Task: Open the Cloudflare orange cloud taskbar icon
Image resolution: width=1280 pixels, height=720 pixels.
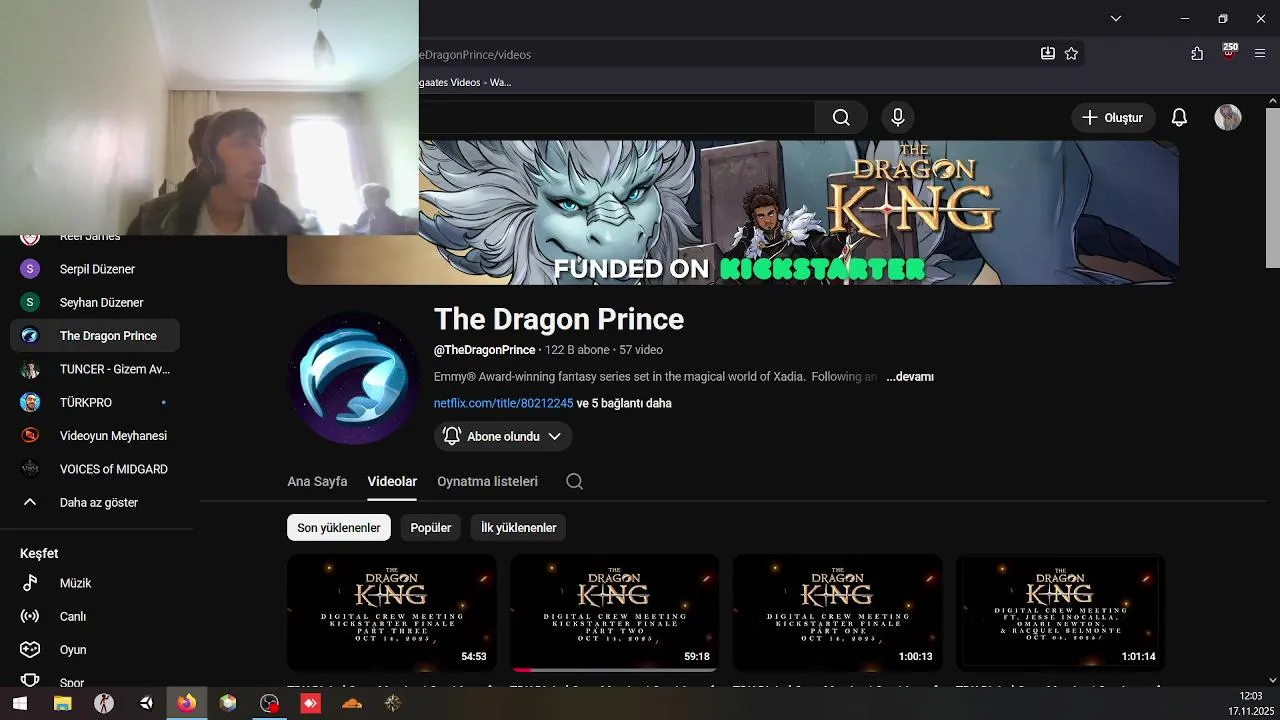Action: point(352,703)
